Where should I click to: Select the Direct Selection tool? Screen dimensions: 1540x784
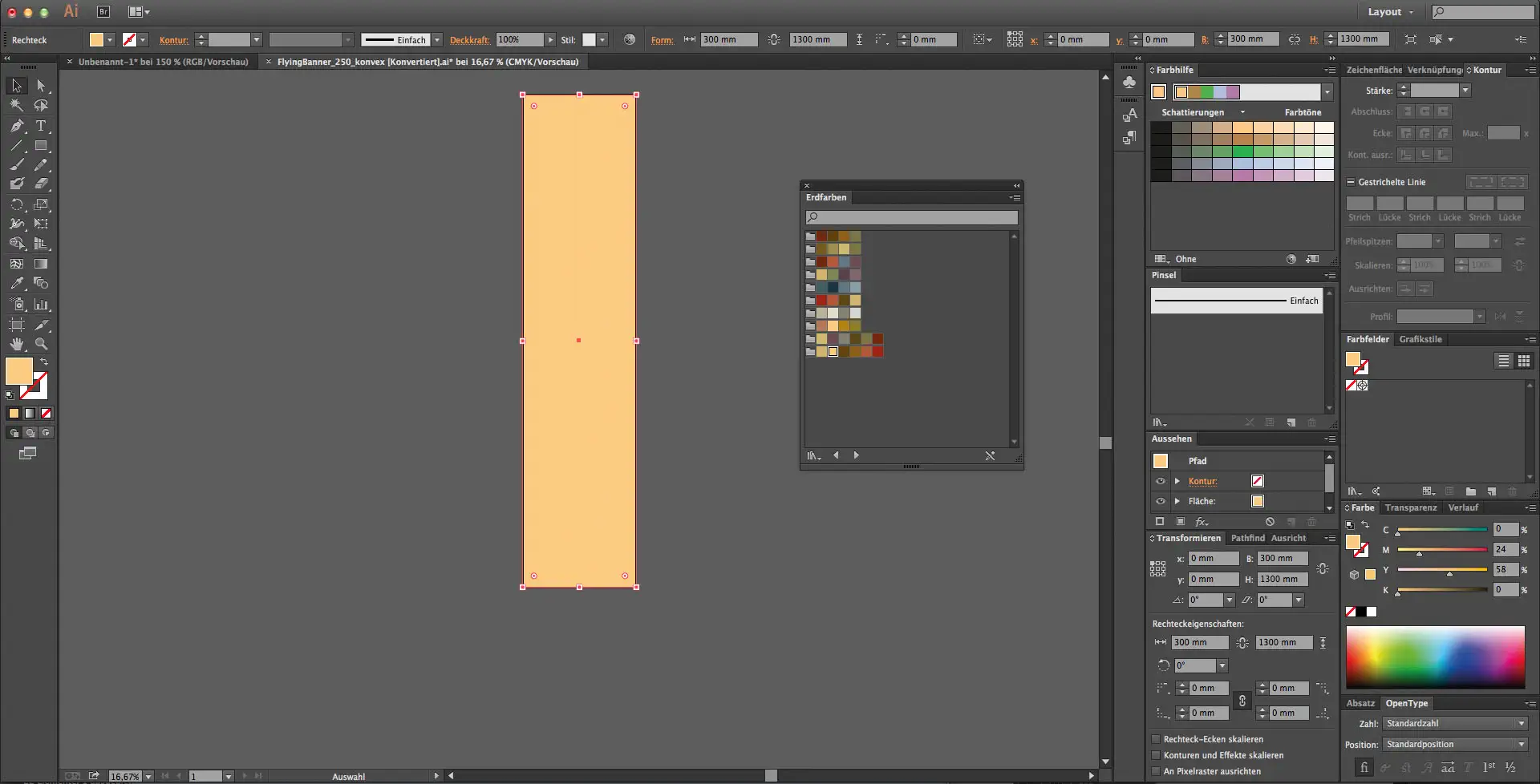tap(41, 86)
